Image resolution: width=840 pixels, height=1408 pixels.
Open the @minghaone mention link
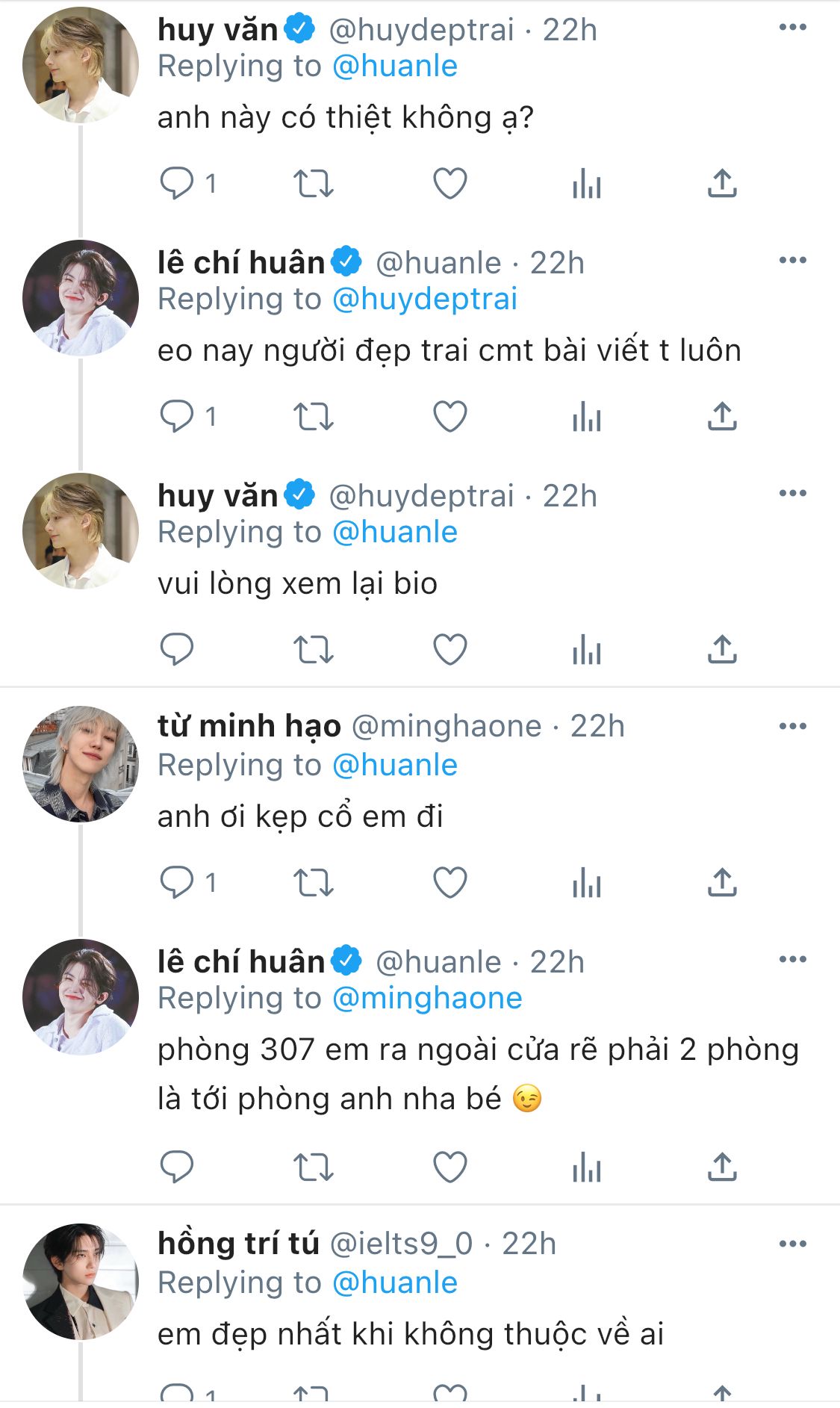coord(427,998)
